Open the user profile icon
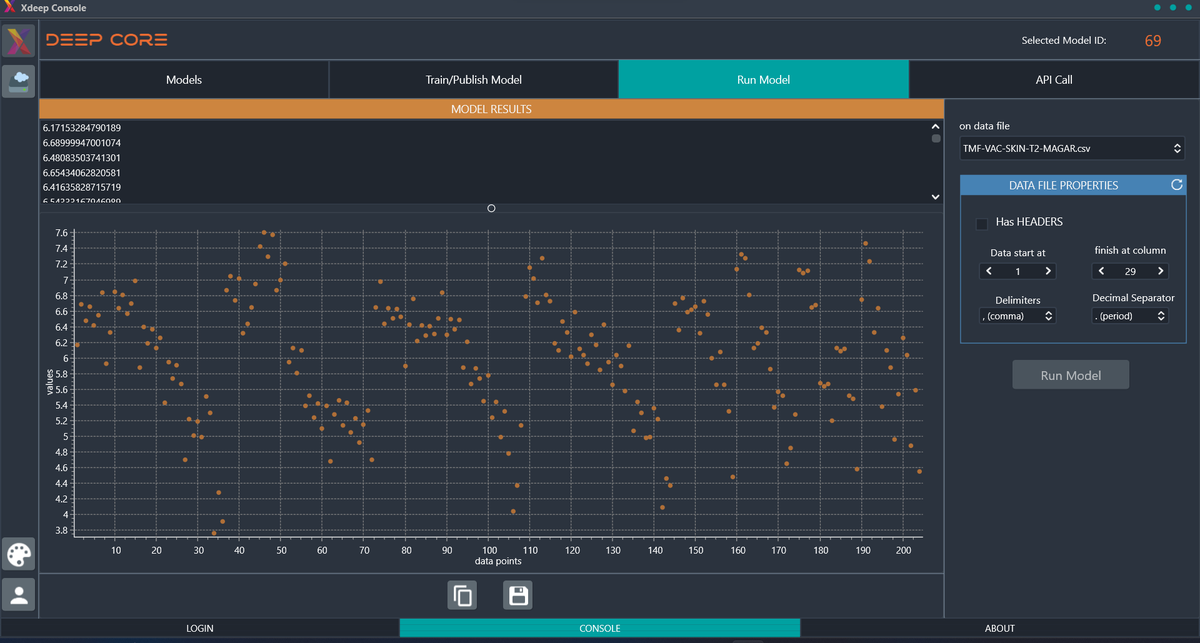This screenshot has width=1200, height=643. tap(19, 594)
